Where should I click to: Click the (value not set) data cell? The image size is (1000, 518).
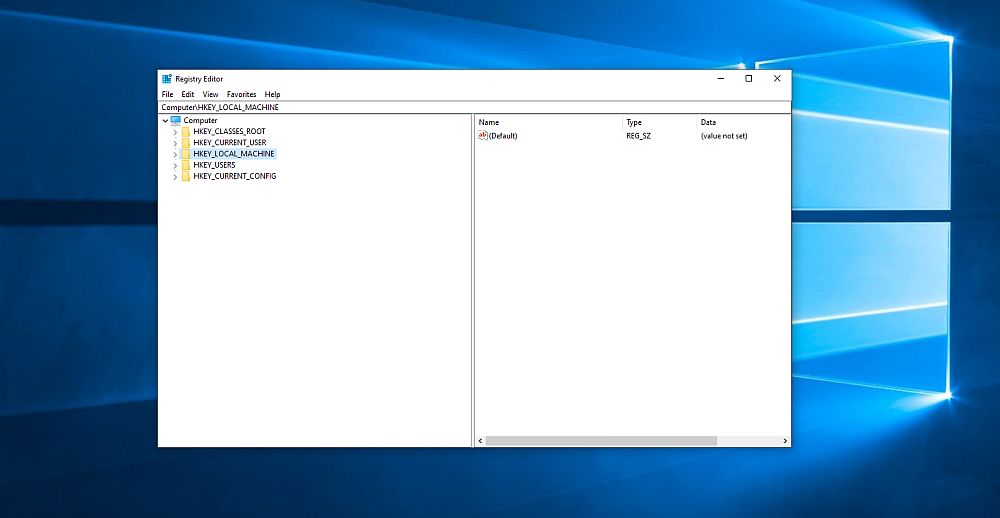point(724,136)
